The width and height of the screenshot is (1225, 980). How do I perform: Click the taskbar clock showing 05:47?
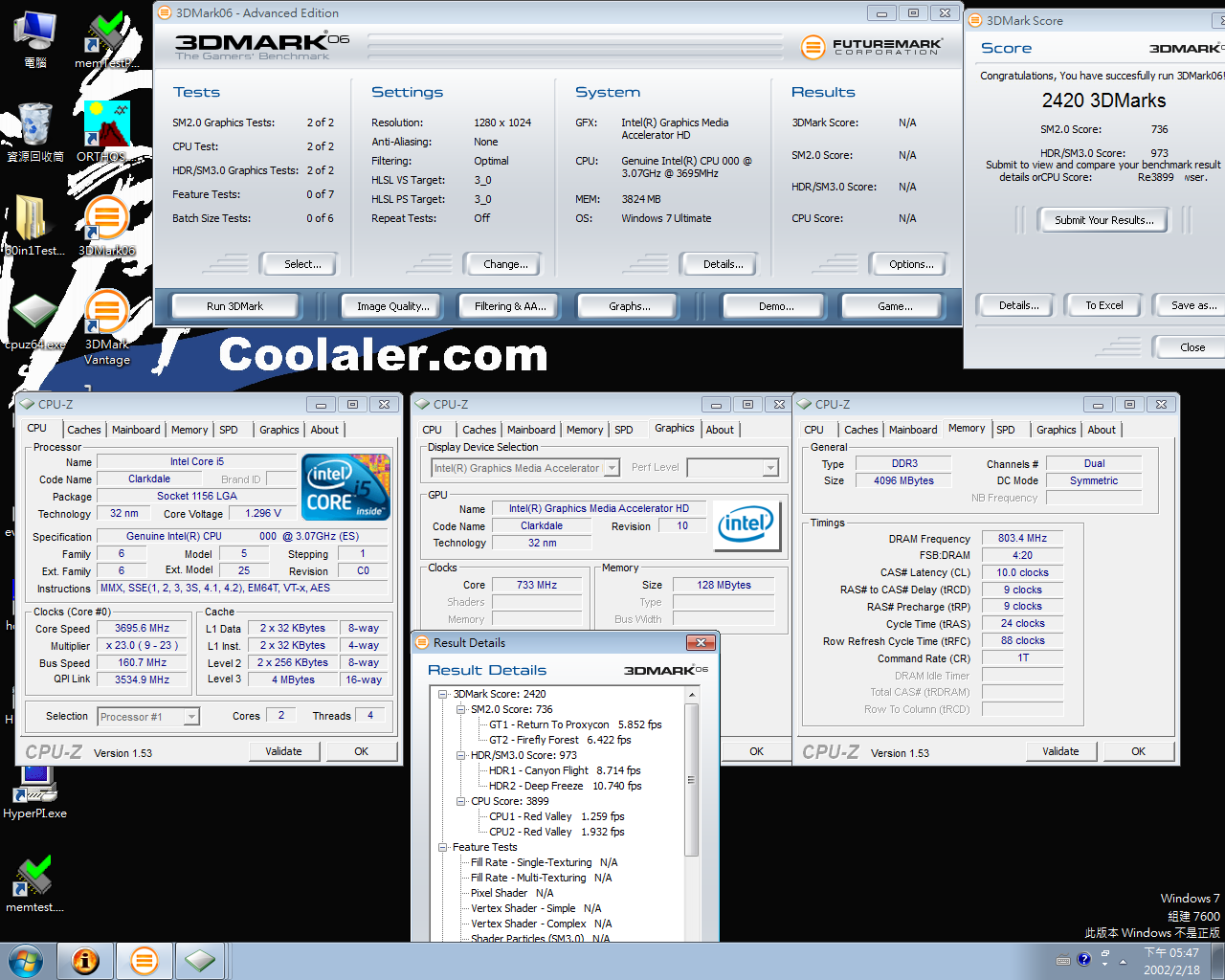pyautogui.click(x=1171, y=961)
